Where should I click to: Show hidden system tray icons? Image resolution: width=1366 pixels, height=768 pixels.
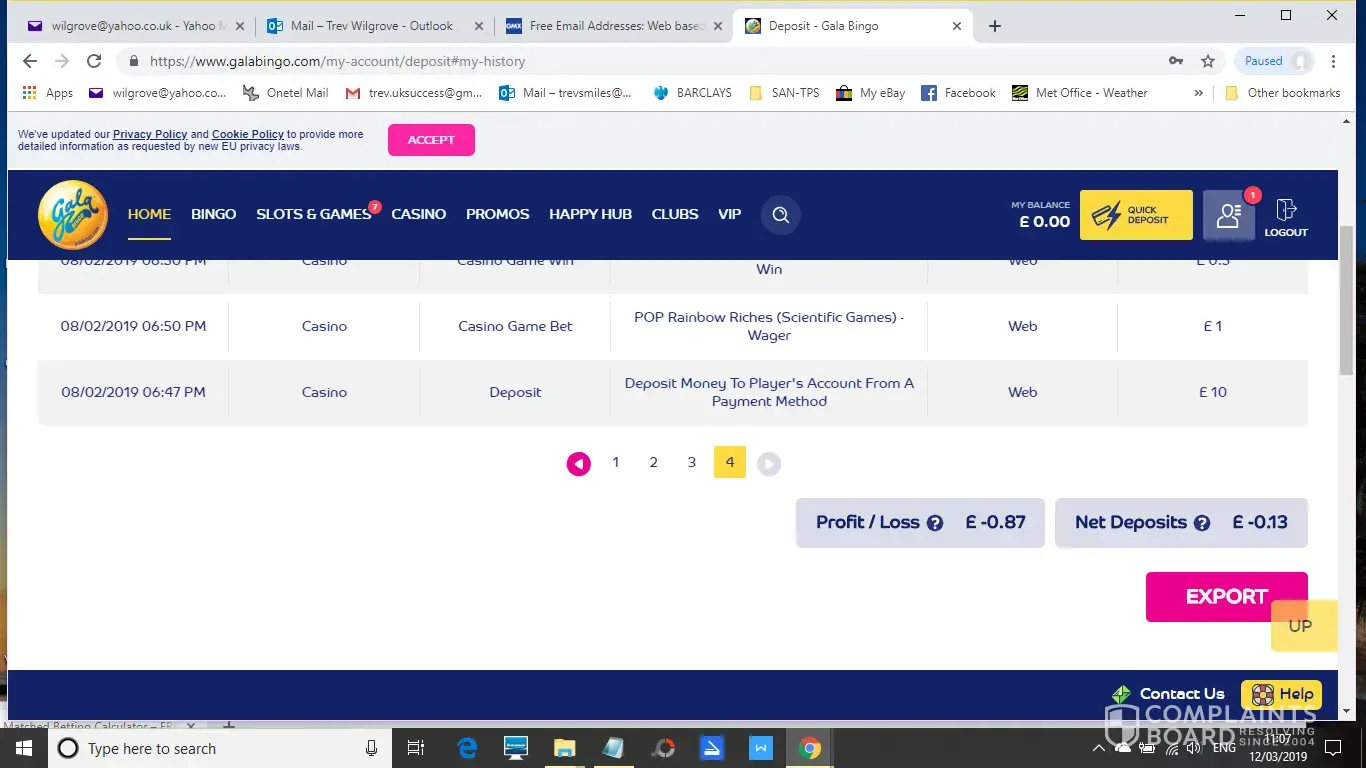tap(1098, 748)
